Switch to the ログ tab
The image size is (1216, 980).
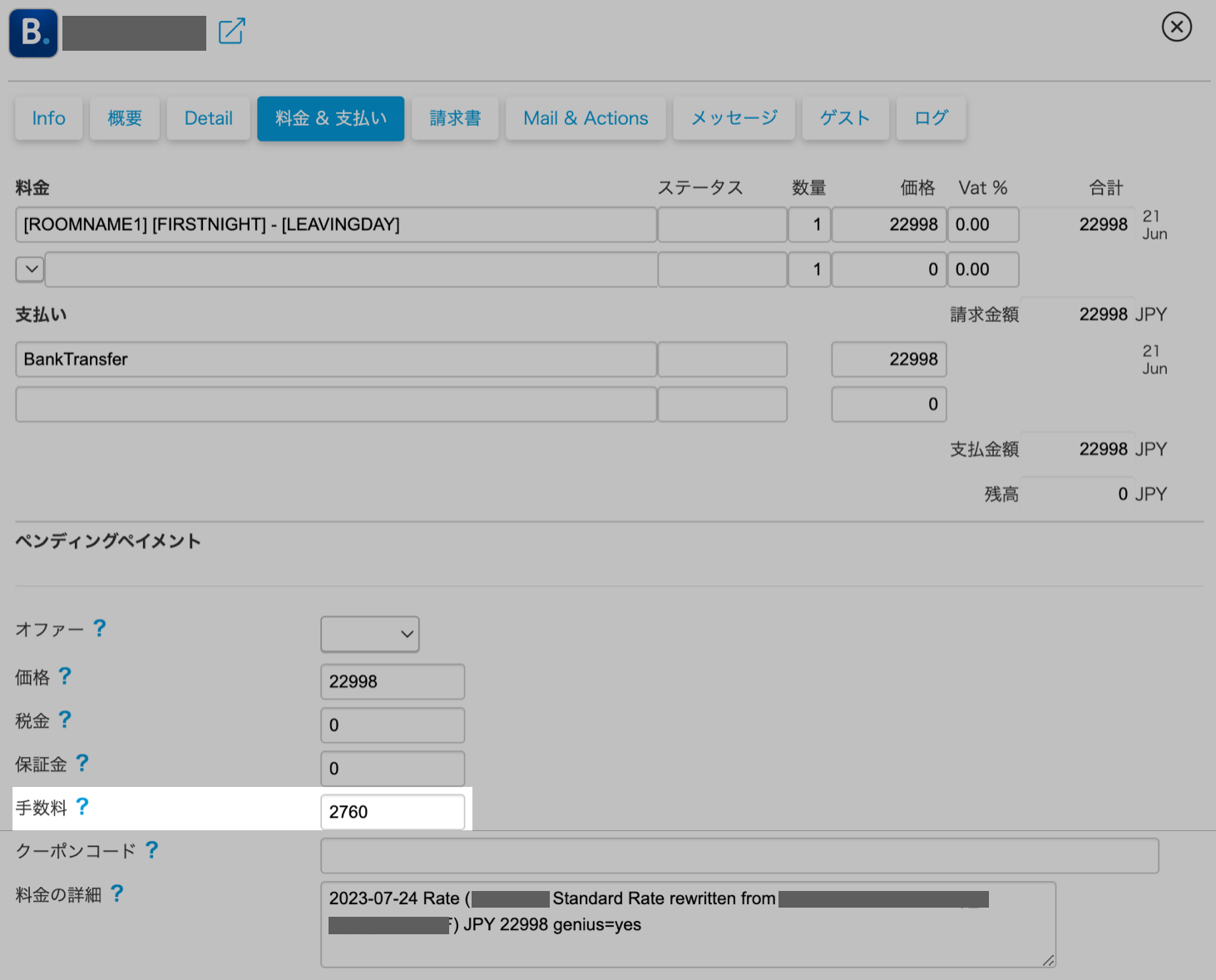(931, 118)
